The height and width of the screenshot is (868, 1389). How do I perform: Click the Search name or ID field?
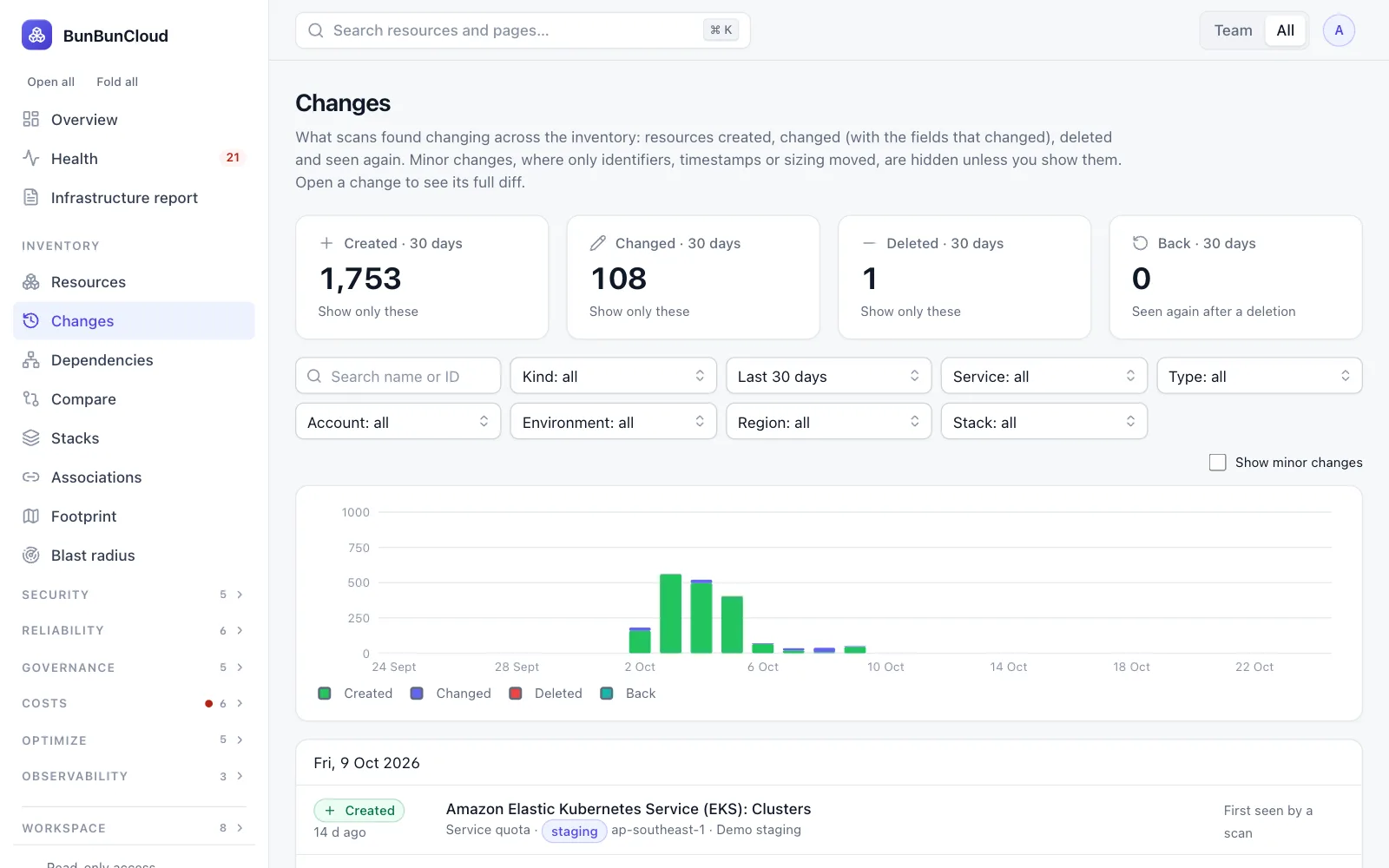point(398,376)
